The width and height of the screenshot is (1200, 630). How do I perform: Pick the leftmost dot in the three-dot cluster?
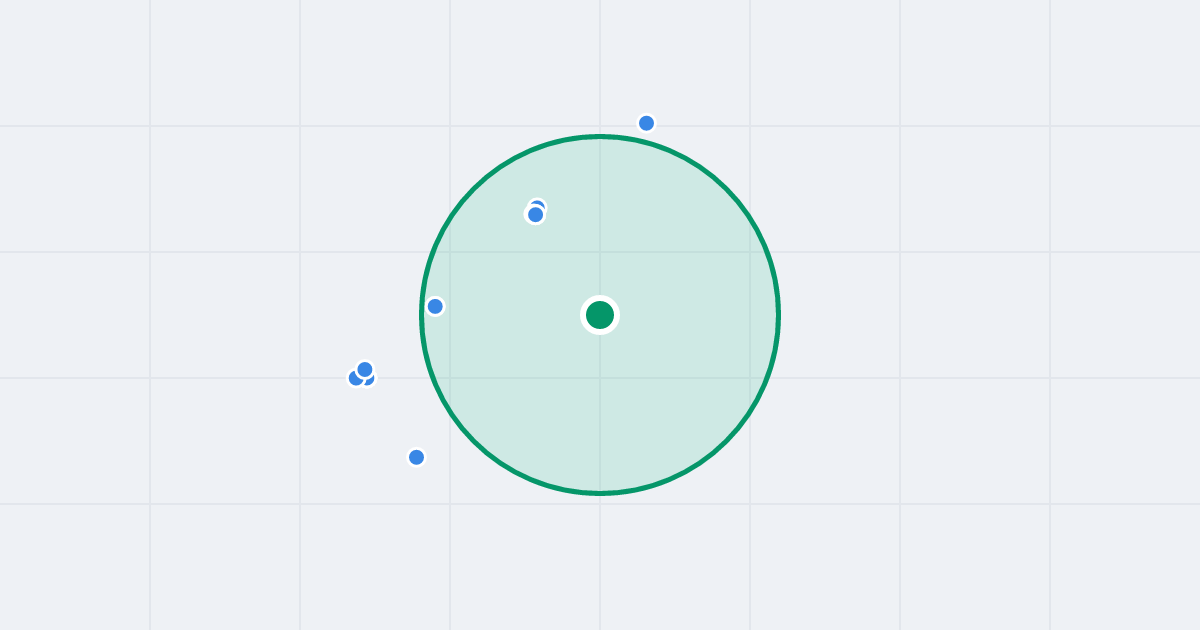click(355, 378)
